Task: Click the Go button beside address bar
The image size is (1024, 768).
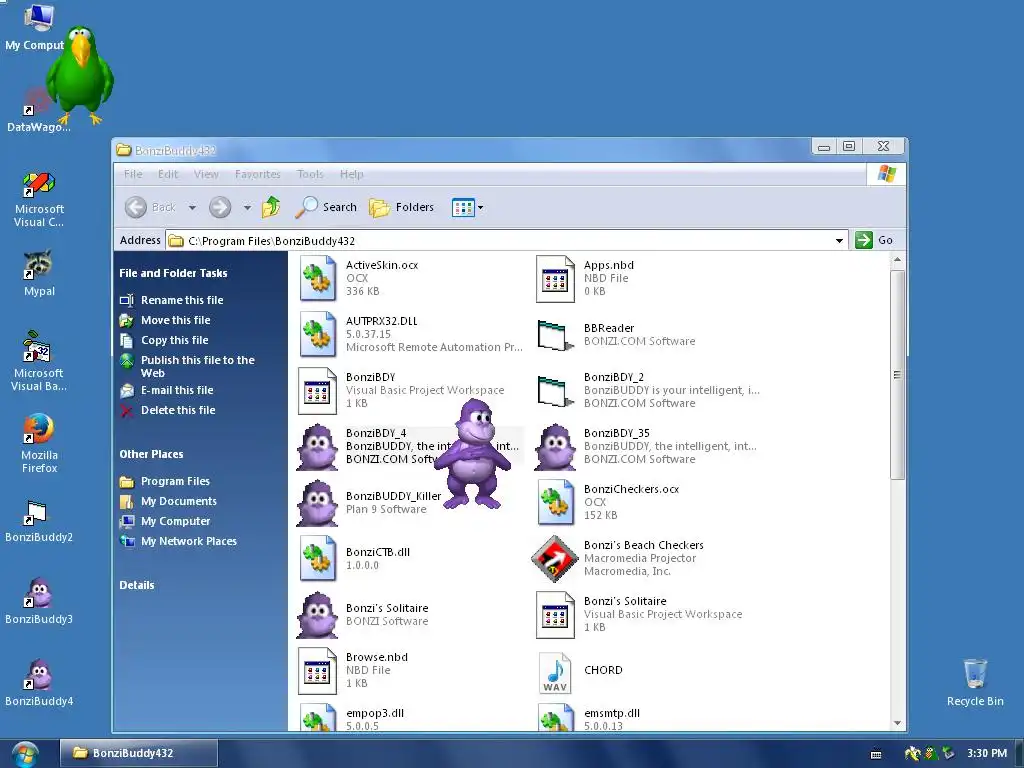Action: (x=874, y=240)
